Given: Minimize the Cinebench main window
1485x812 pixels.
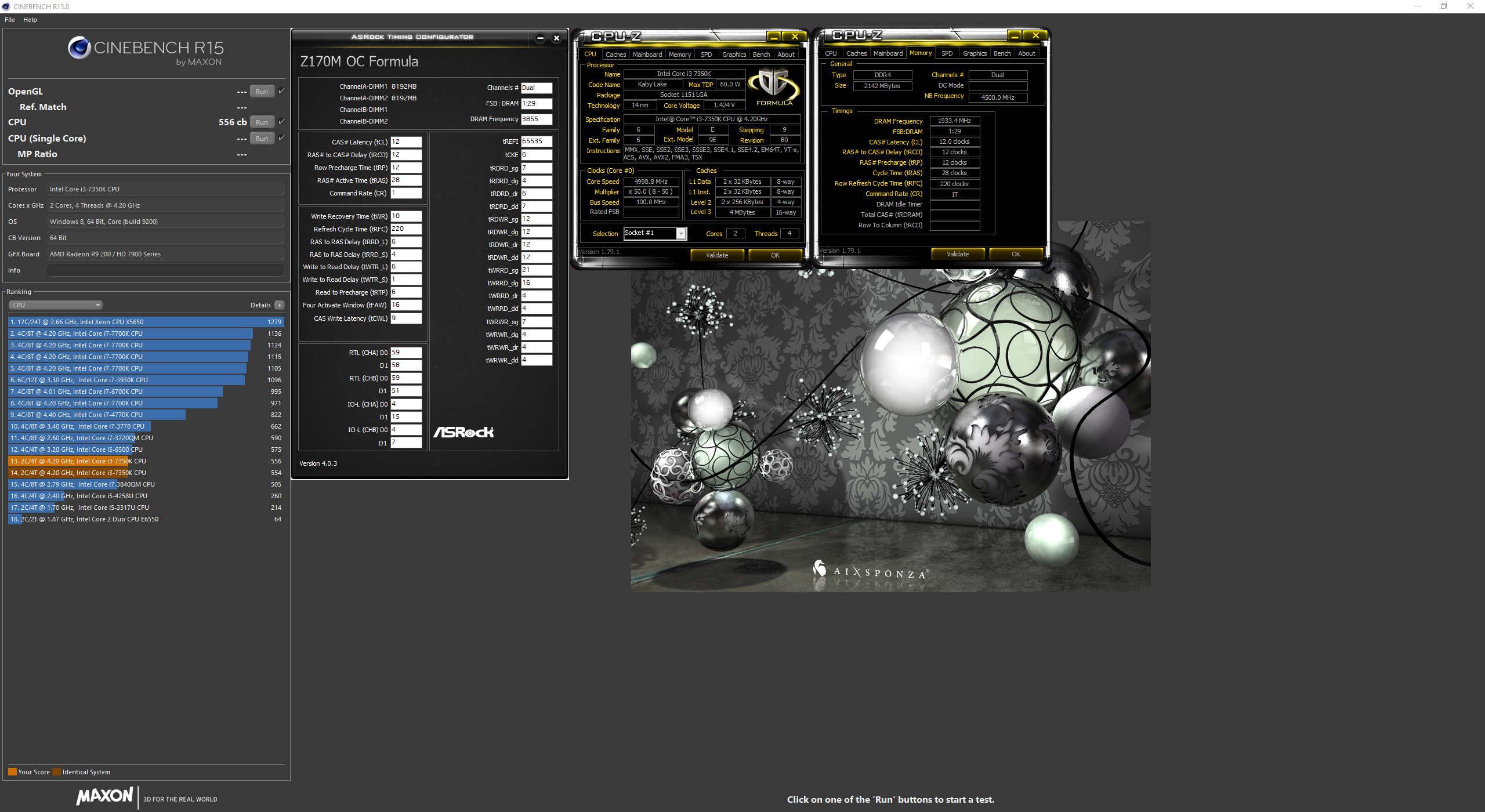Looking at the screenshot, I should [1418, 6].
